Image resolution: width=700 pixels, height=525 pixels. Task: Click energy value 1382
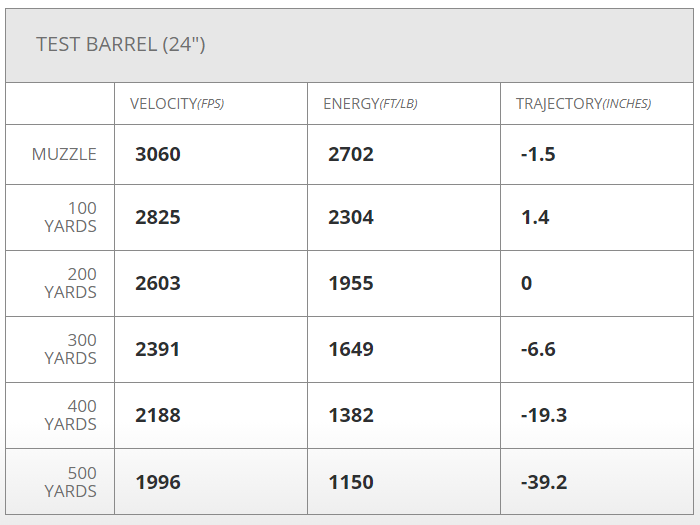click(351, 415)
